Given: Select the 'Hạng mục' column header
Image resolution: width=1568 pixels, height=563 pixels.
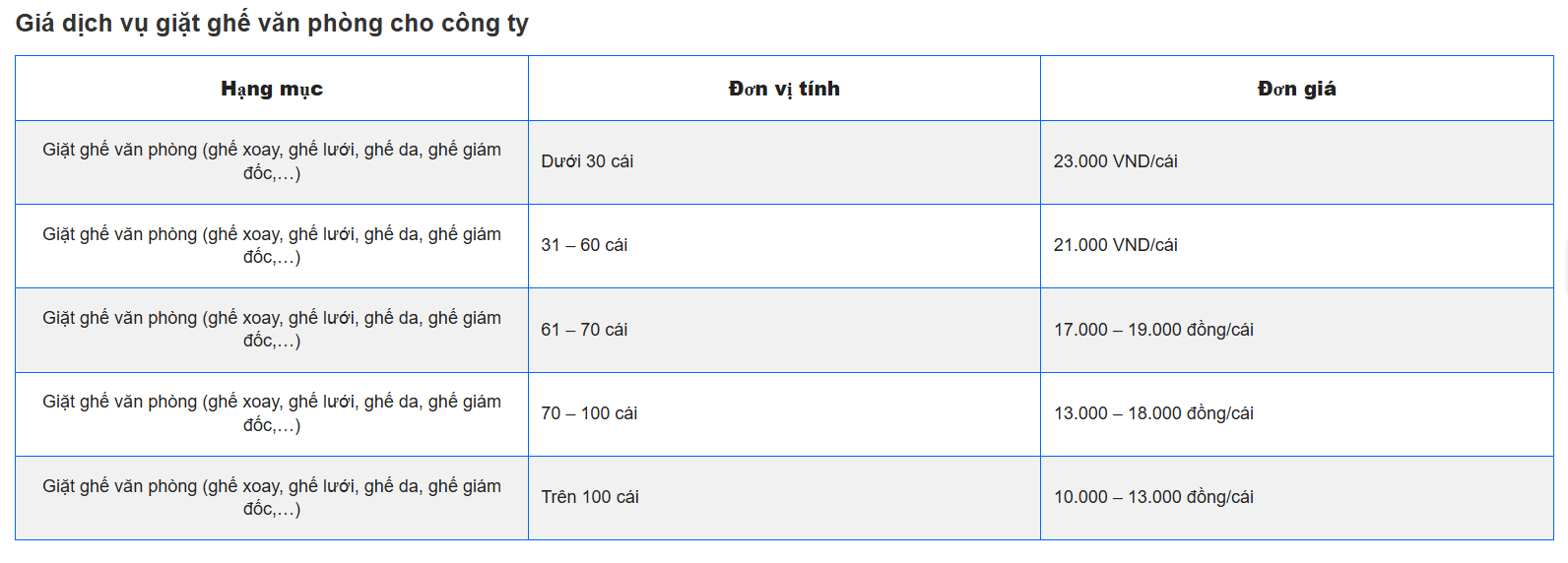Looking at the screenshot, I should [x=272, y=89].
